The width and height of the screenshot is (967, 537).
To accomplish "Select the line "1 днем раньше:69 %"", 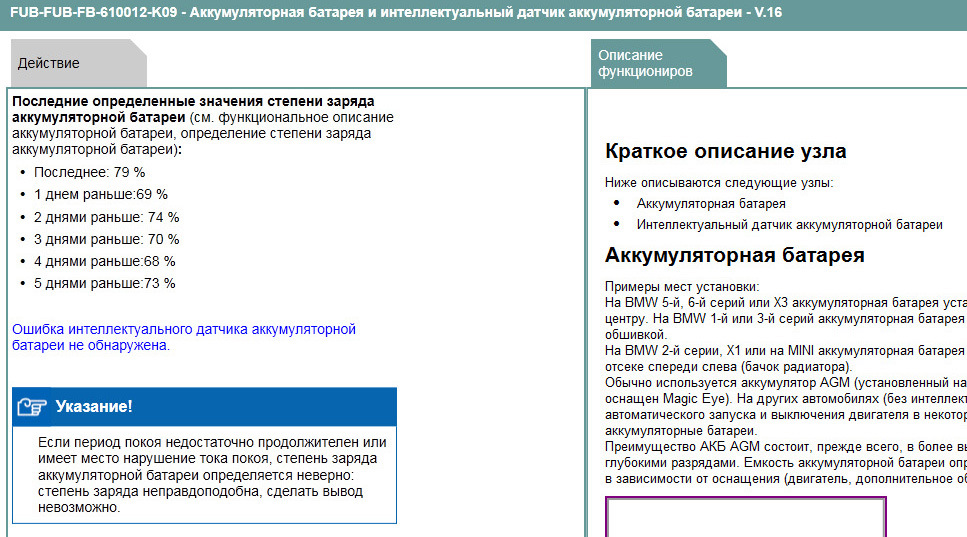I will [101, 195].
